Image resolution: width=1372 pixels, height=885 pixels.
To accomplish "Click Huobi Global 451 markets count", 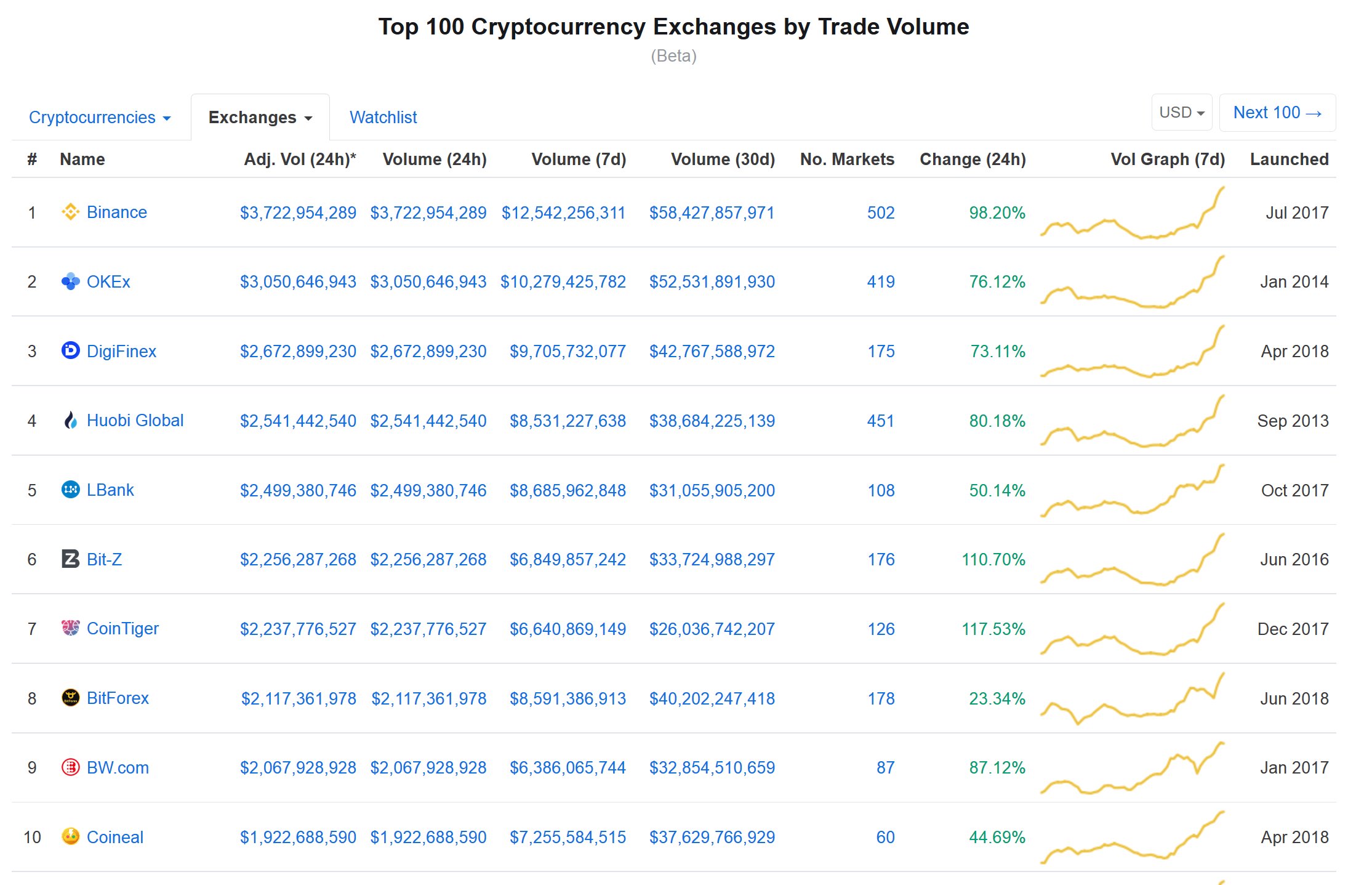I will [881, 421].
